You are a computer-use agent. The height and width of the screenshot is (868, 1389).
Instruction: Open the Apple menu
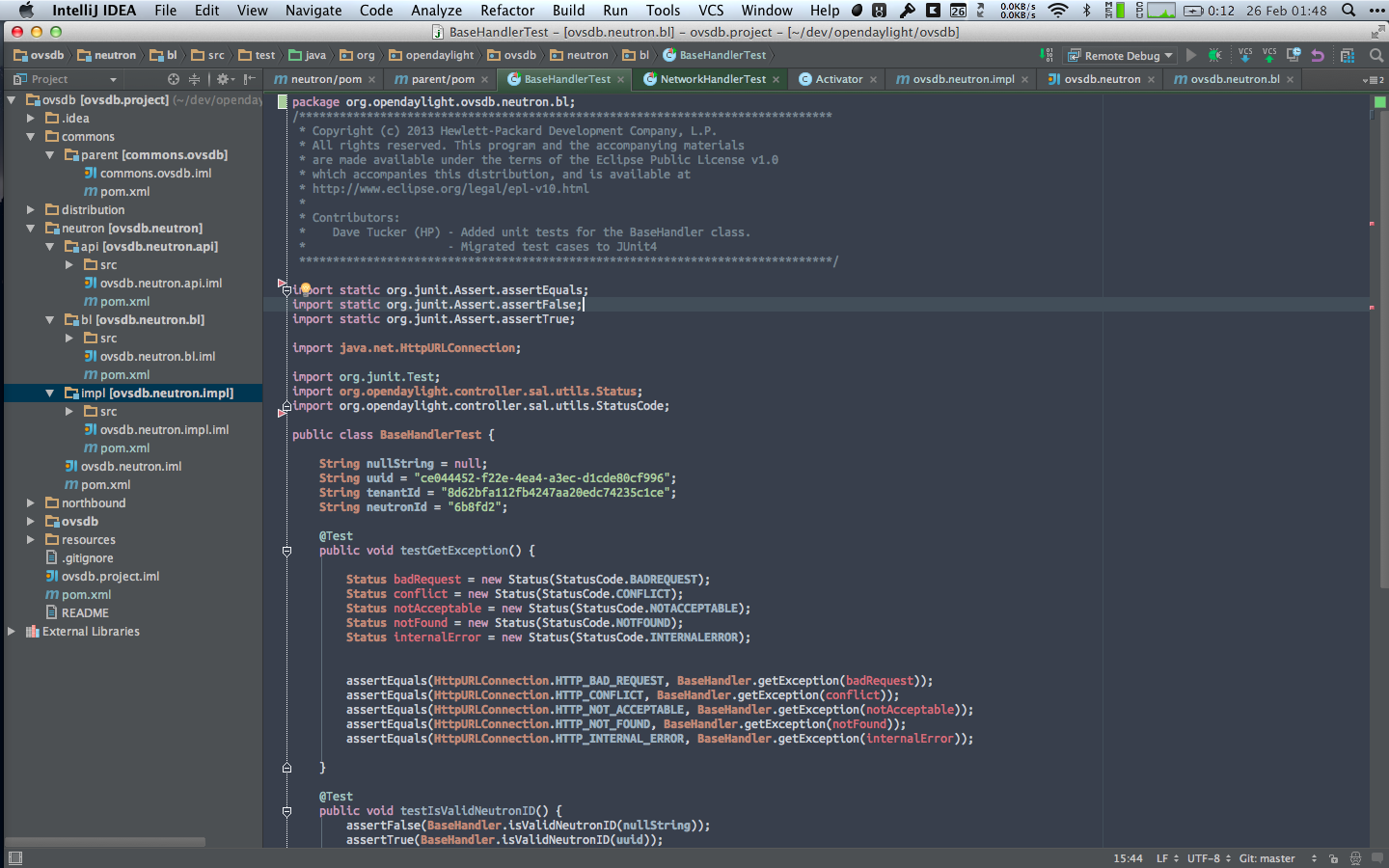click(x=26, y=11)
